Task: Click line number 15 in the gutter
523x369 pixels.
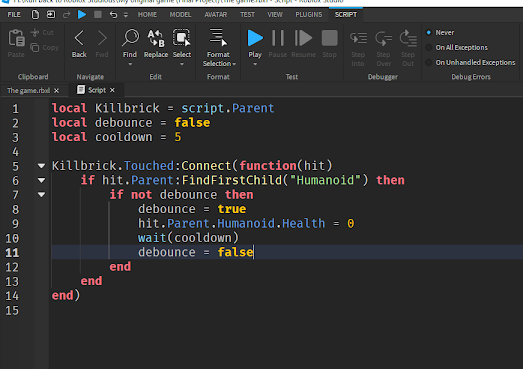Action: [12, 311]
